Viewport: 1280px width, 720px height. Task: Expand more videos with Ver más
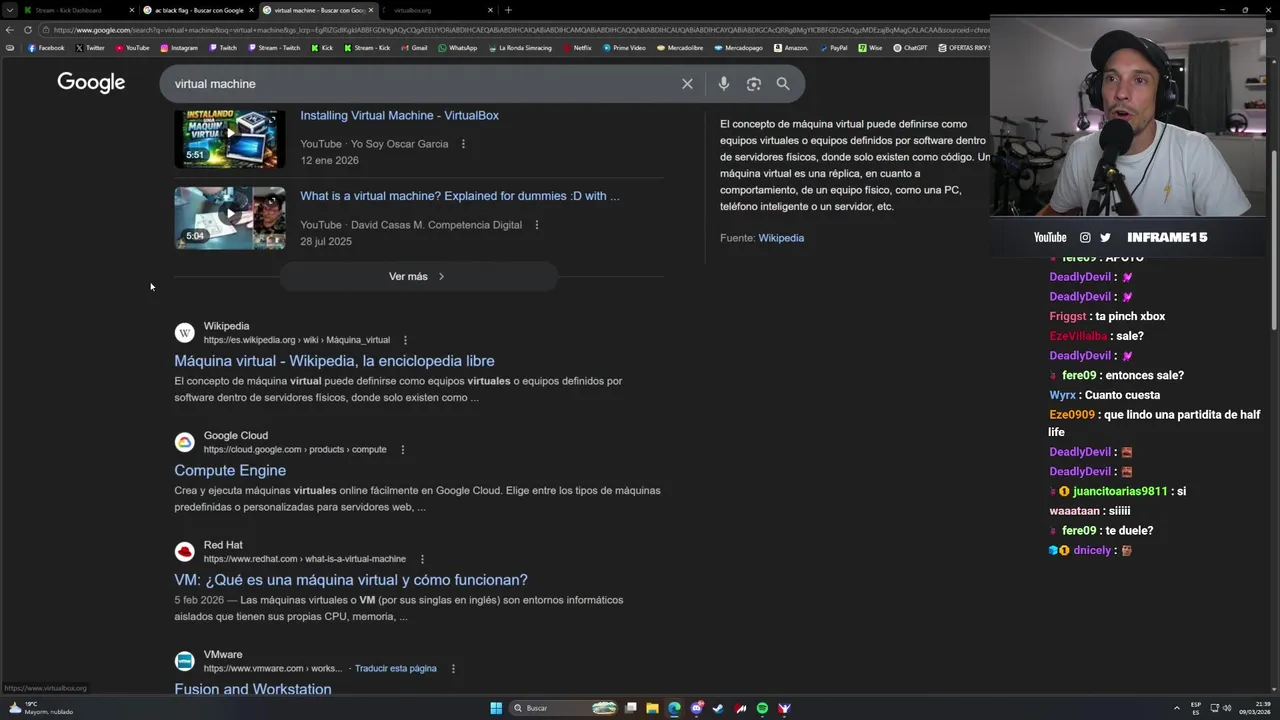pyautogui.click(x=417, y=277)
